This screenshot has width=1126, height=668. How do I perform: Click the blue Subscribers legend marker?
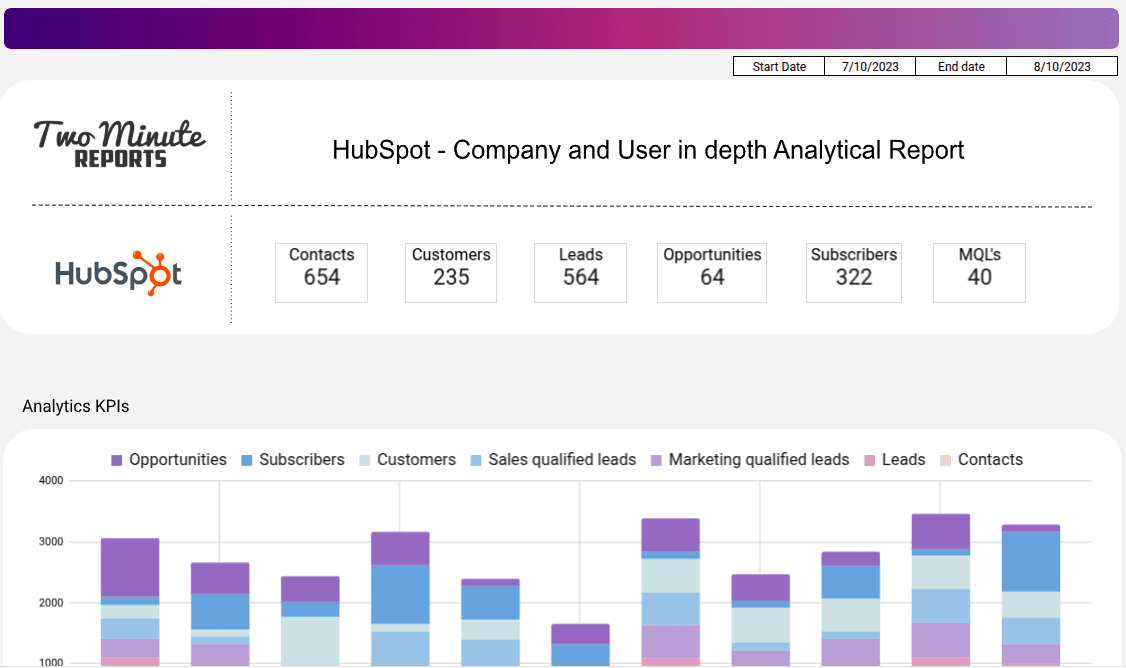(x=247, y=460)
